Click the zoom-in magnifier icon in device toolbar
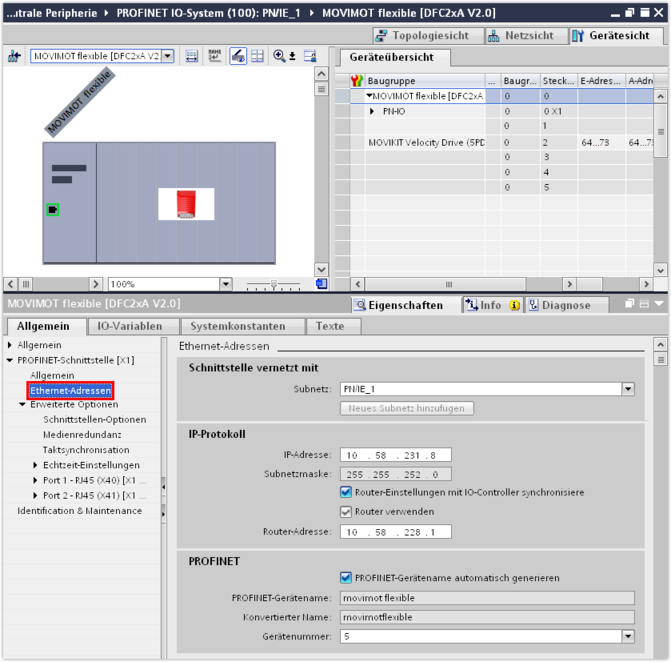671x662 pixels. 280,57
